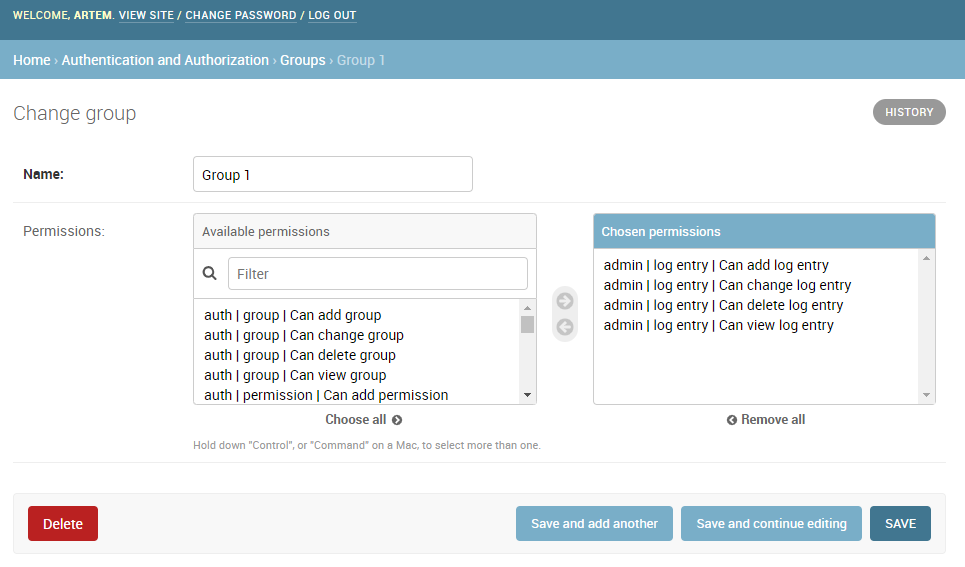This screenshot has height=567, width=965.
Task: Click the magnifier icon beside Filter
Action: point(210,273)
